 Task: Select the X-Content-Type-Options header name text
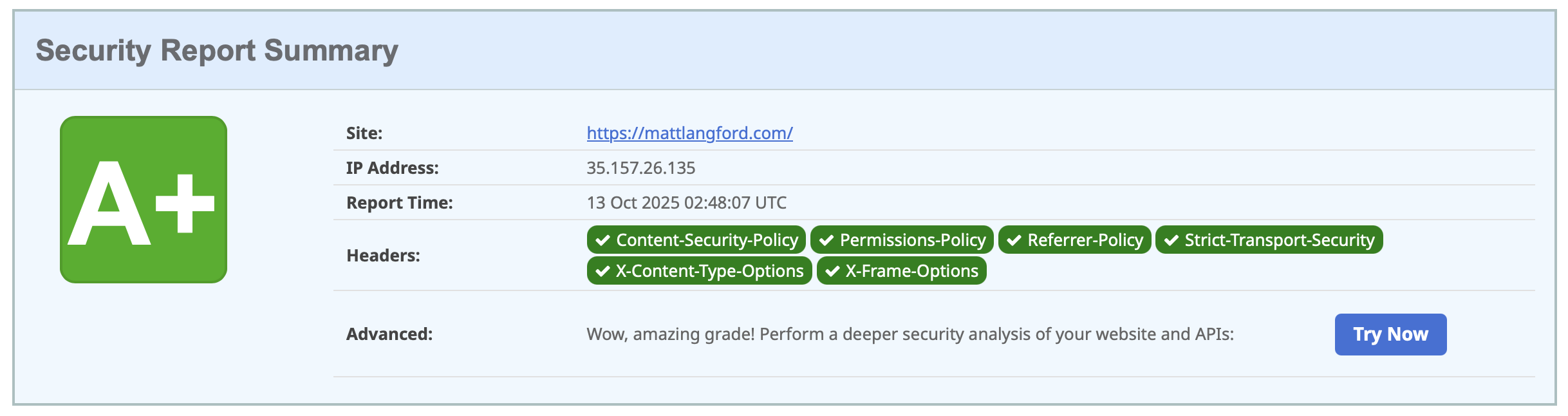pos(709,271)
